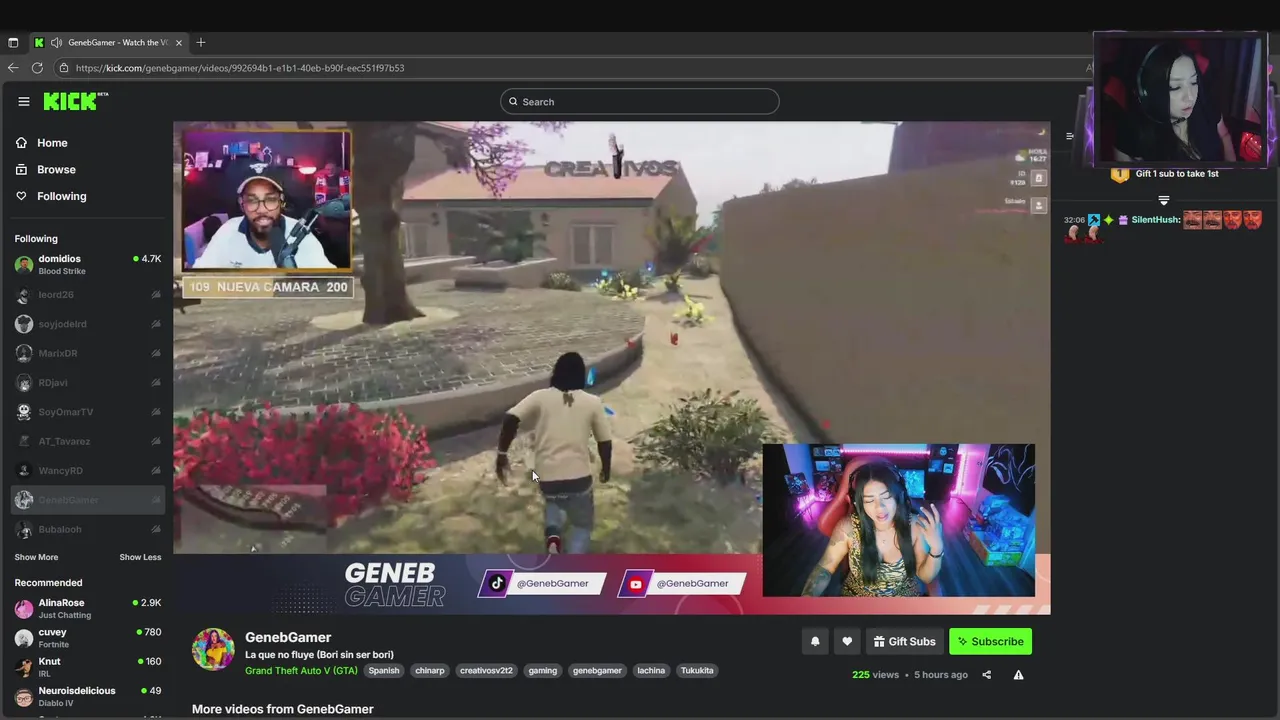Select the Spanish tag
The height and width of the screenshot is (720, 1280).
tap(384, 671)
